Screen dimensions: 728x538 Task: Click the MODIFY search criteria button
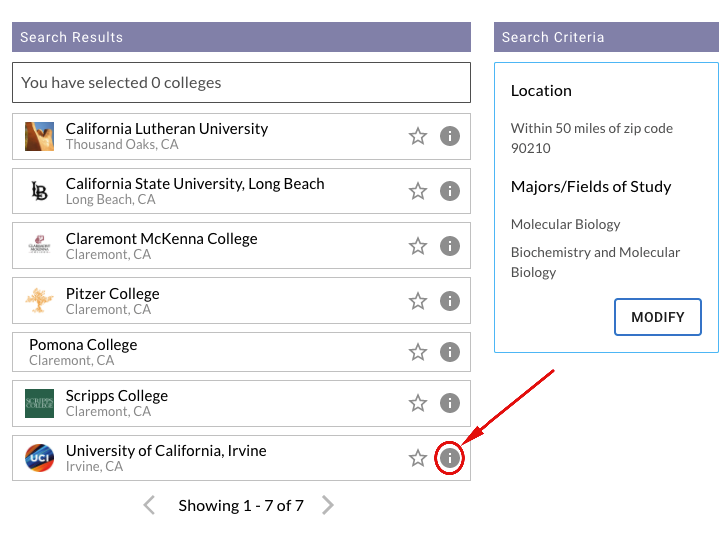657,317
